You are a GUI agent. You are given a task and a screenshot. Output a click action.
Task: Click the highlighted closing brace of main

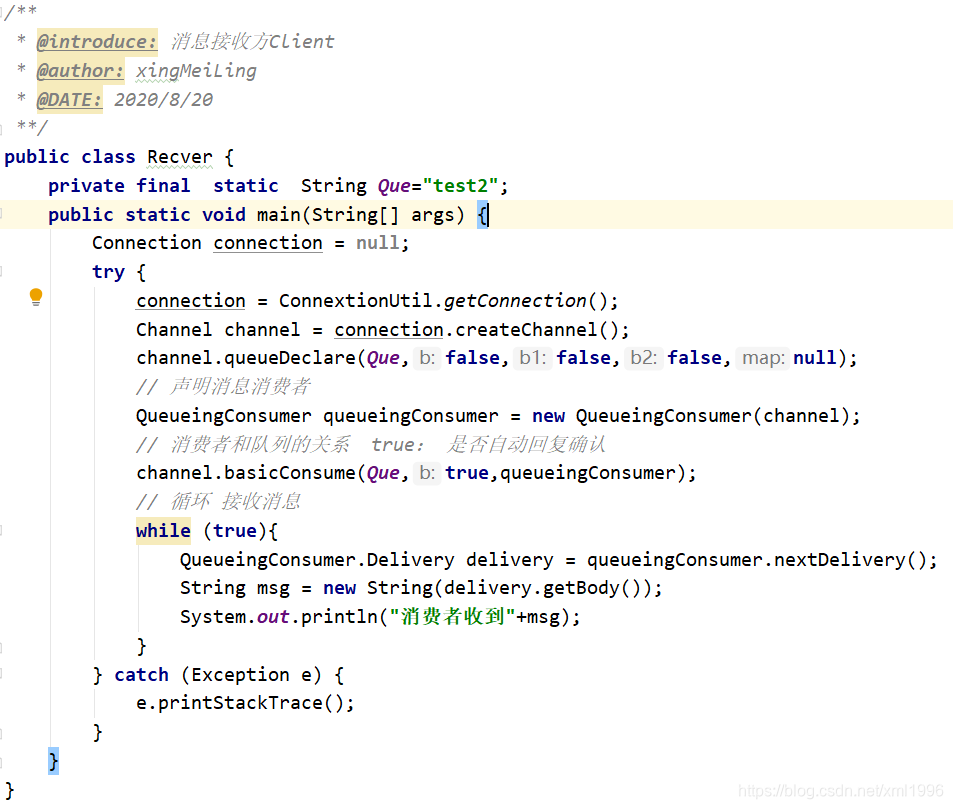point(53,761)
